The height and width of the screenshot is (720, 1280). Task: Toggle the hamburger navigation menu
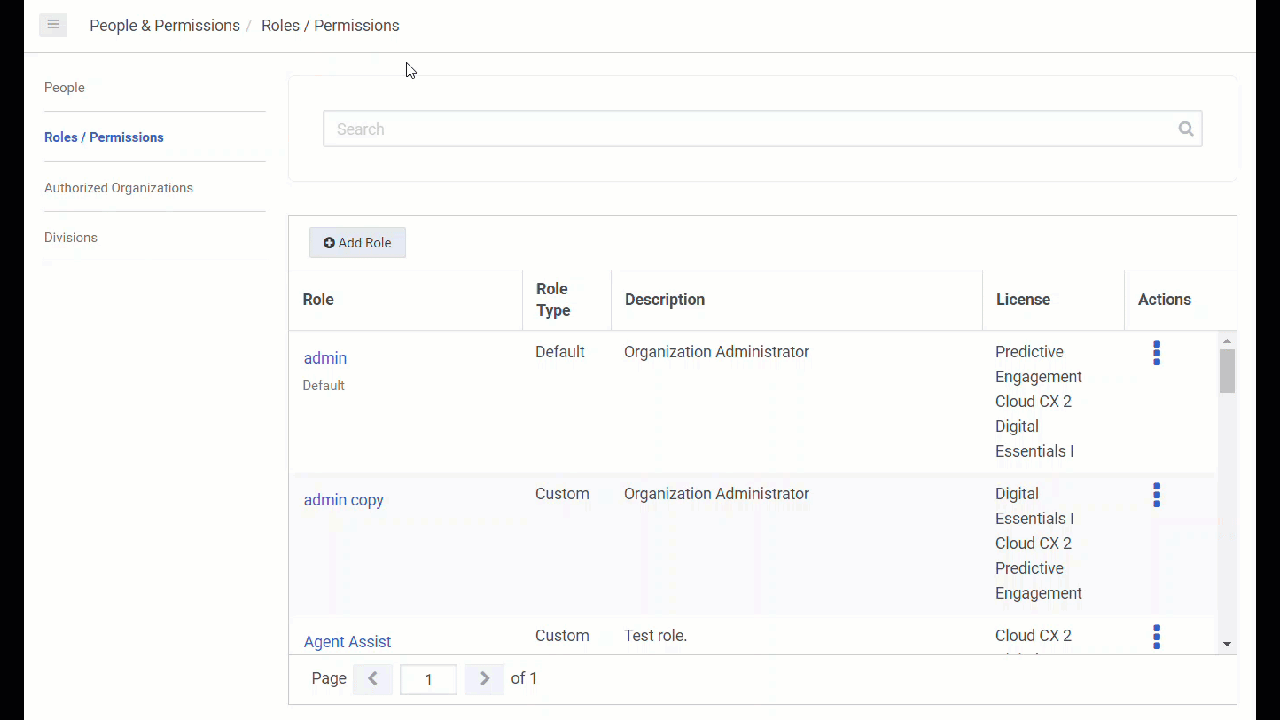click(53, 25)
